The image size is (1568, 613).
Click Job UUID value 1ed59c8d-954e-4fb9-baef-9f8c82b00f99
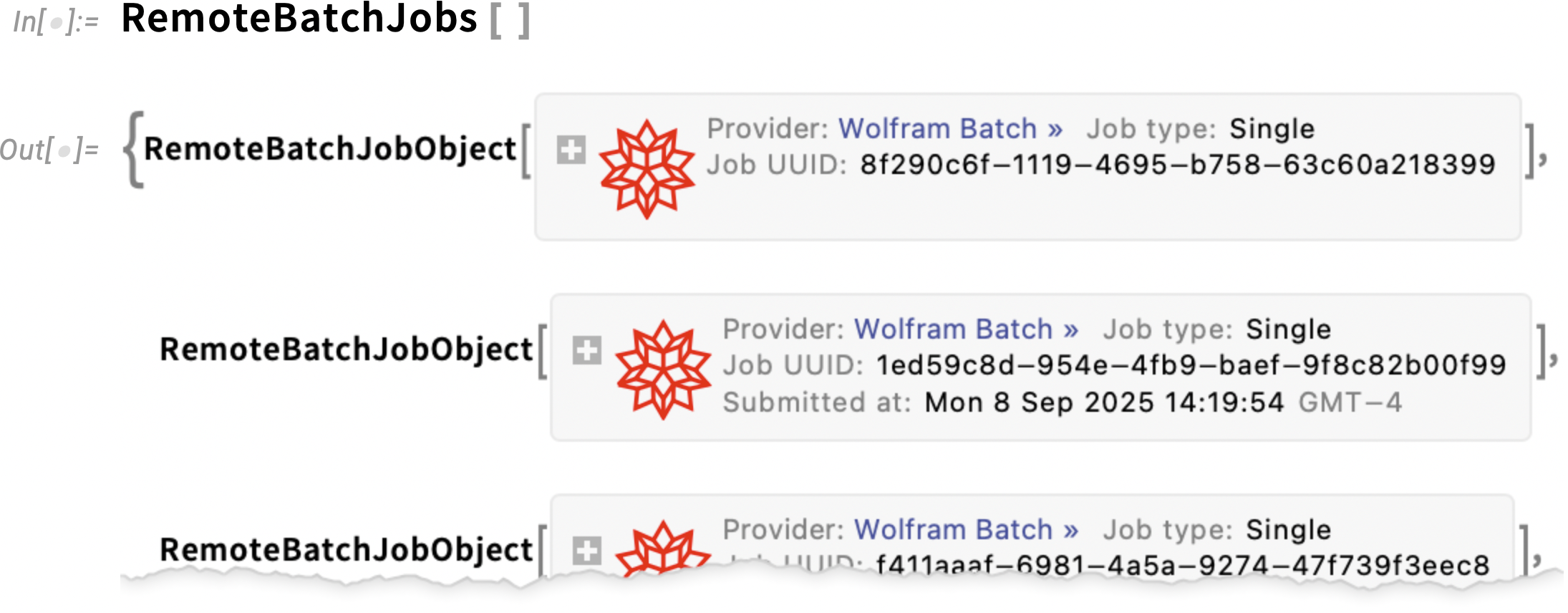(x=1191, y=366)
